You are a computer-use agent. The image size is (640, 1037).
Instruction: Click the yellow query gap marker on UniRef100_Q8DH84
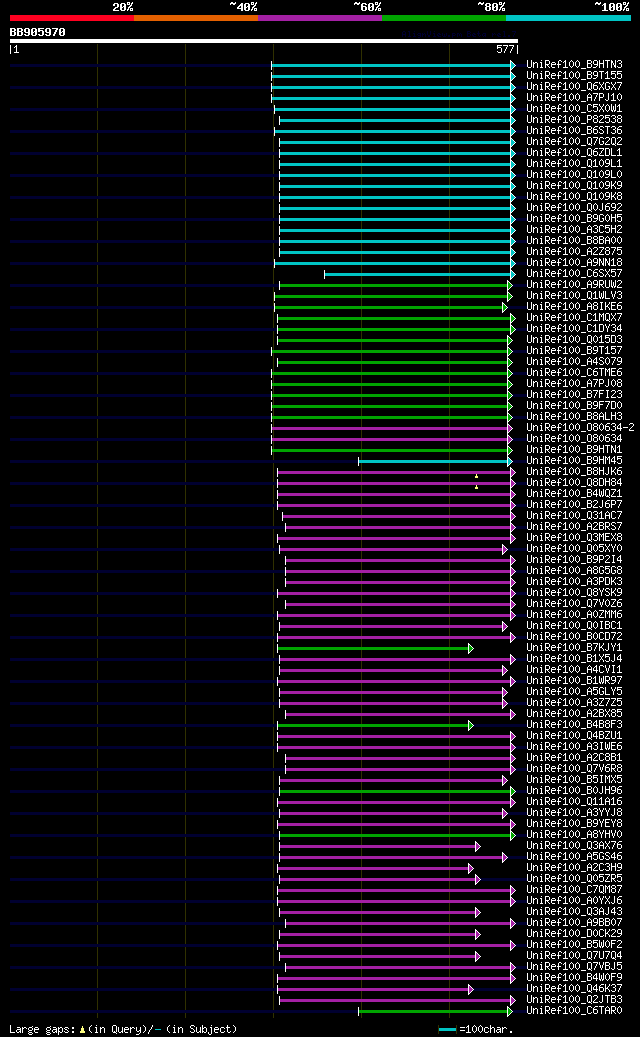click(x=476, y=487)
